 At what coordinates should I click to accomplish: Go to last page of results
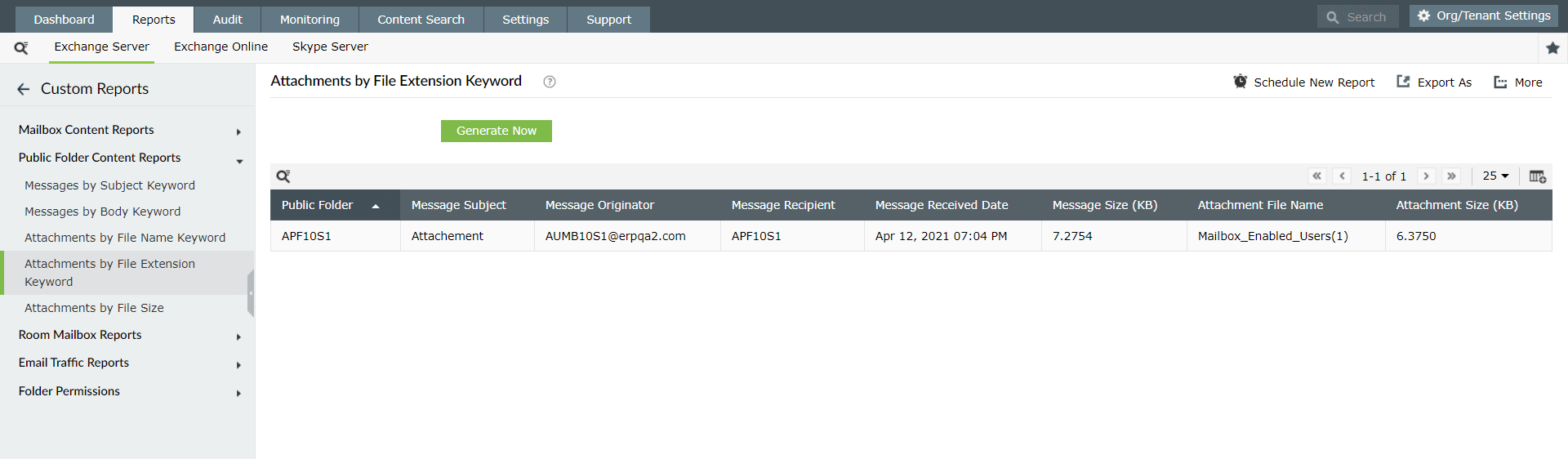click(1451, 176)
